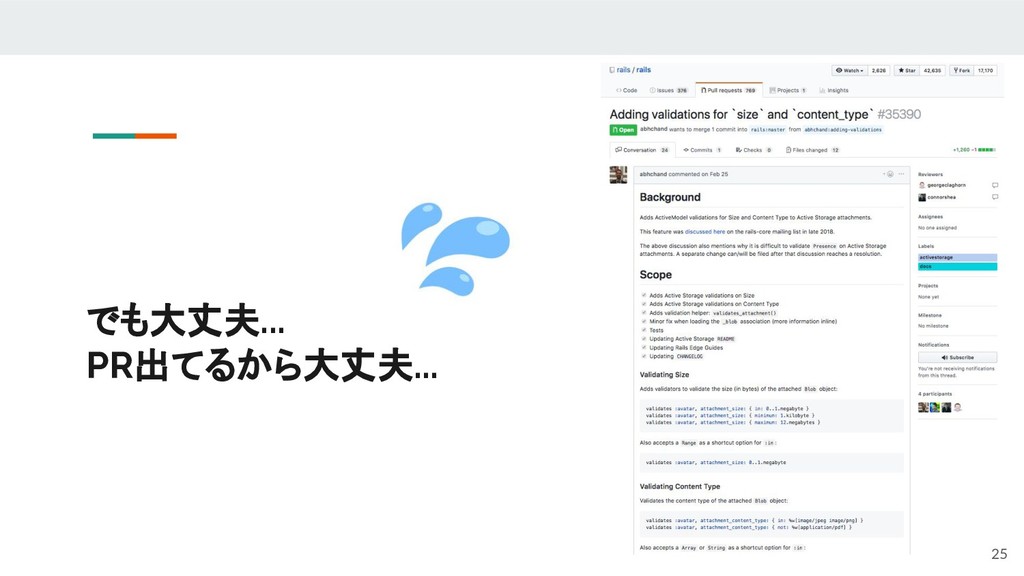Toggle 'Adds validation helper' checkbox
The width and height of the screenshot is (1024, 576).
(x=644, y=313)
